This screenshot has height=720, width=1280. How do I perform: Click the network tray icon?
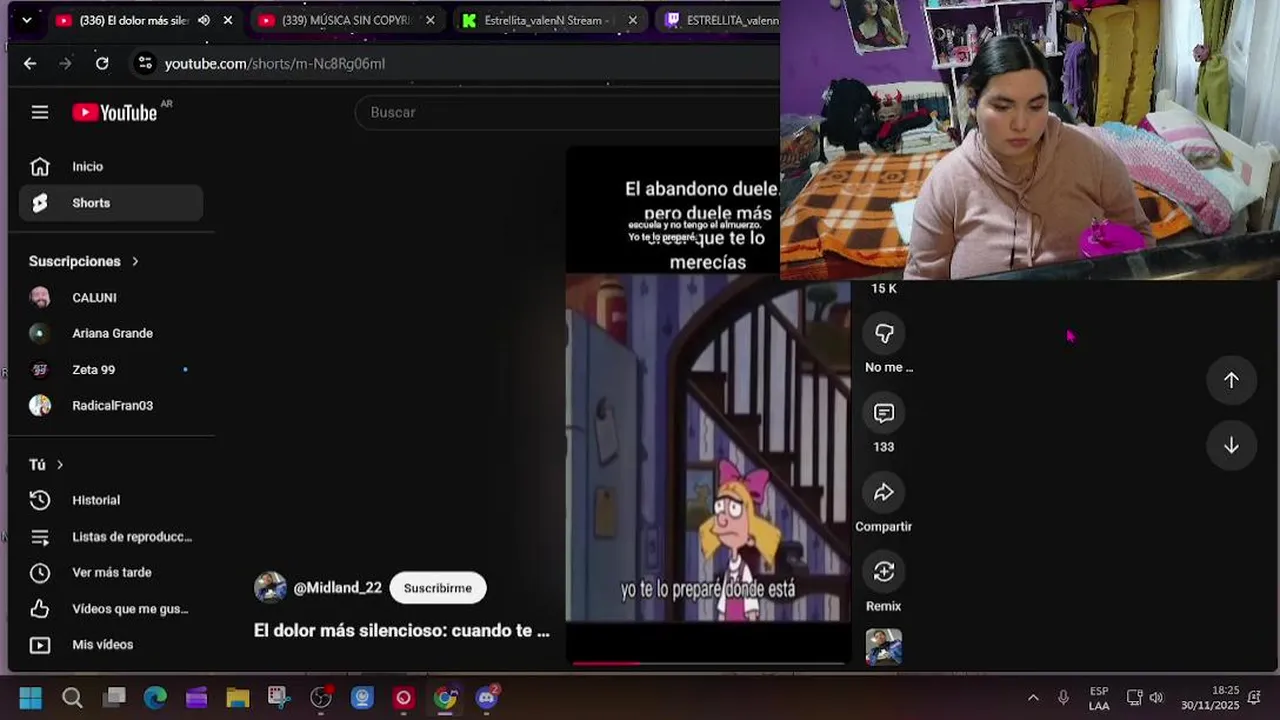1134,698
